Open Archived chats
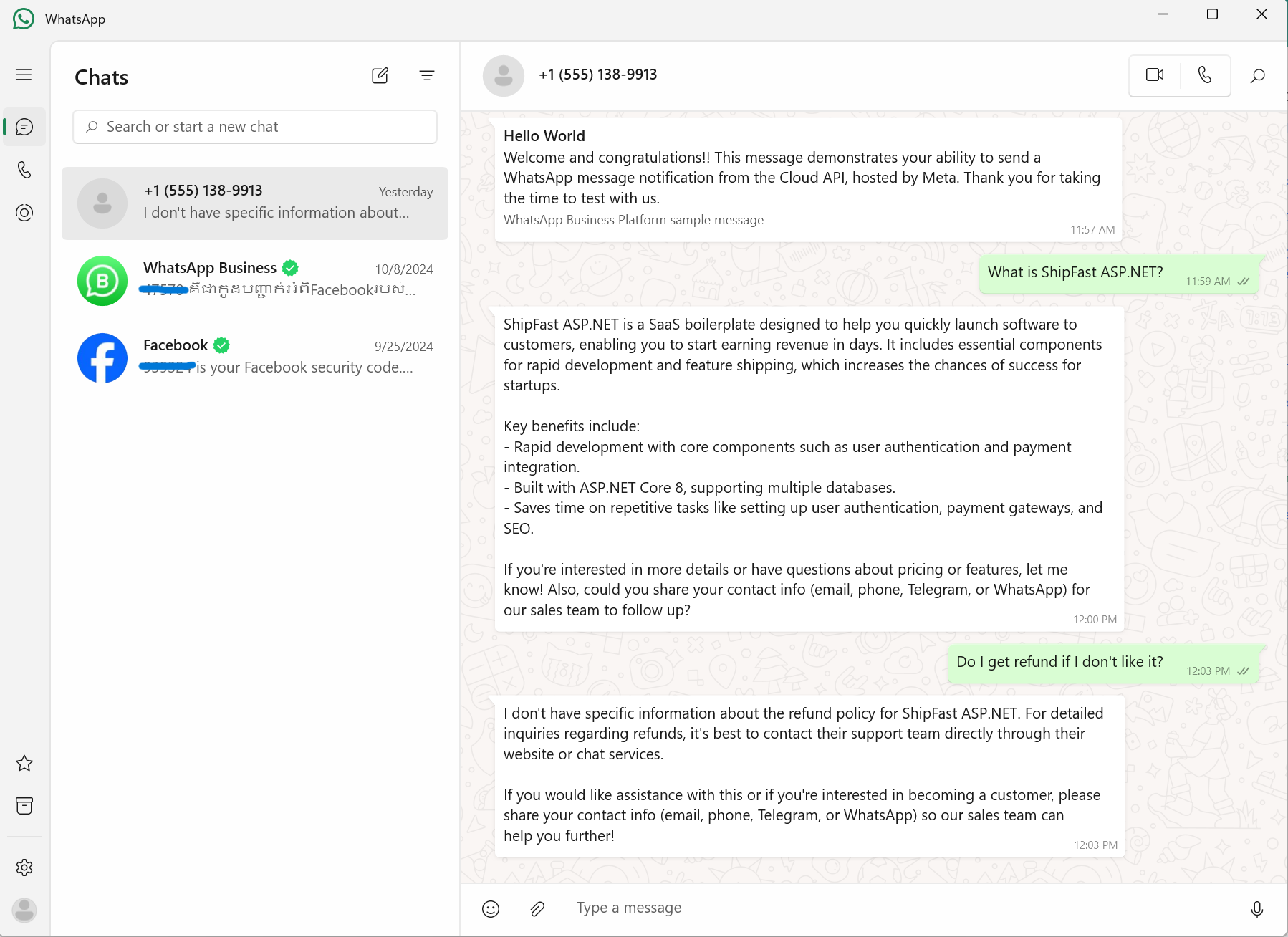This screenshot has height=937, width=1288. click(24, 806)
